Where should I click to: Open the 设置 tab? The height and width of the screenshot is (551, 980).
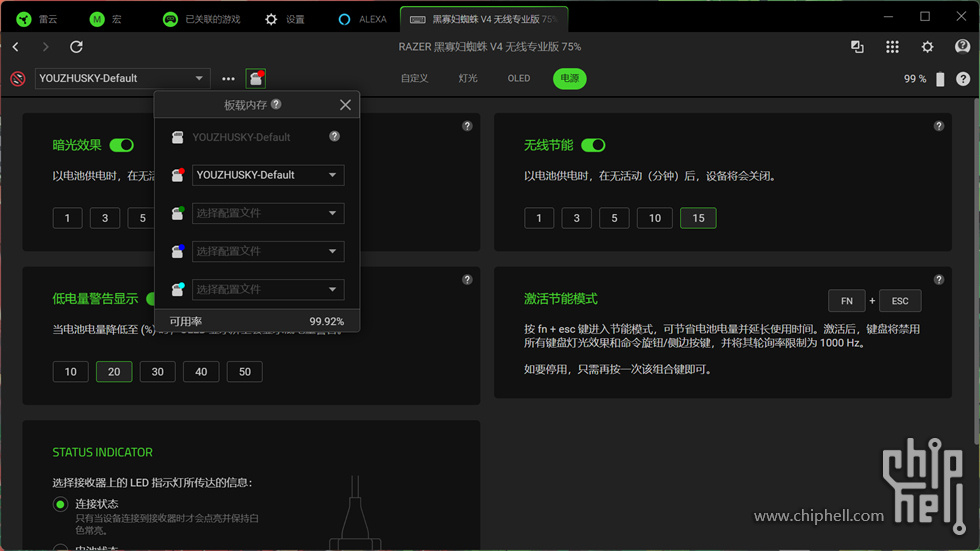pyautogui.click(x=284, y=19)
